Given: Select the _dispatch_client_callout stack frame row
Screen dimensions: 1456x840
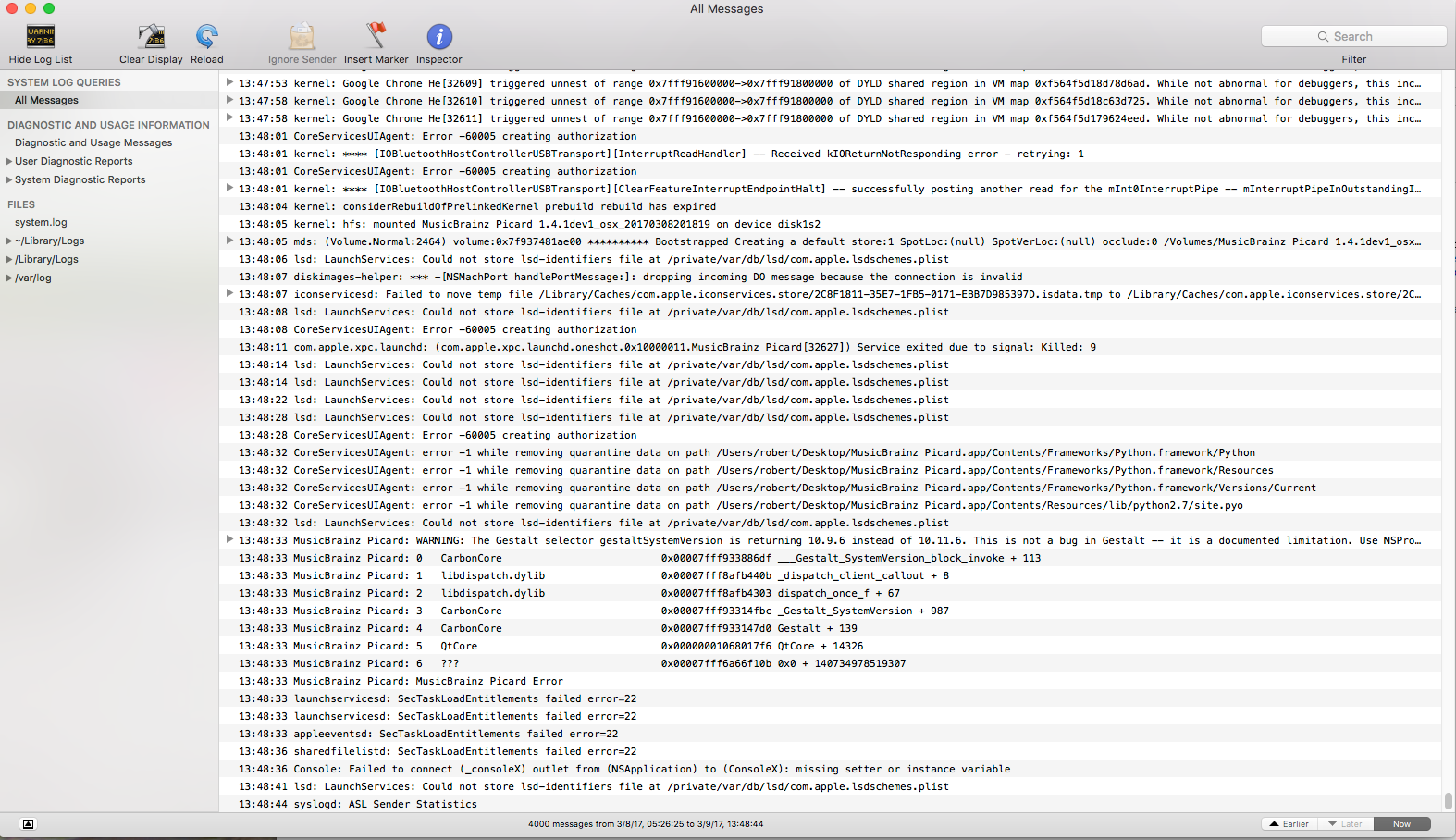Looking at the screenshot, I should [x=830, y=575].
